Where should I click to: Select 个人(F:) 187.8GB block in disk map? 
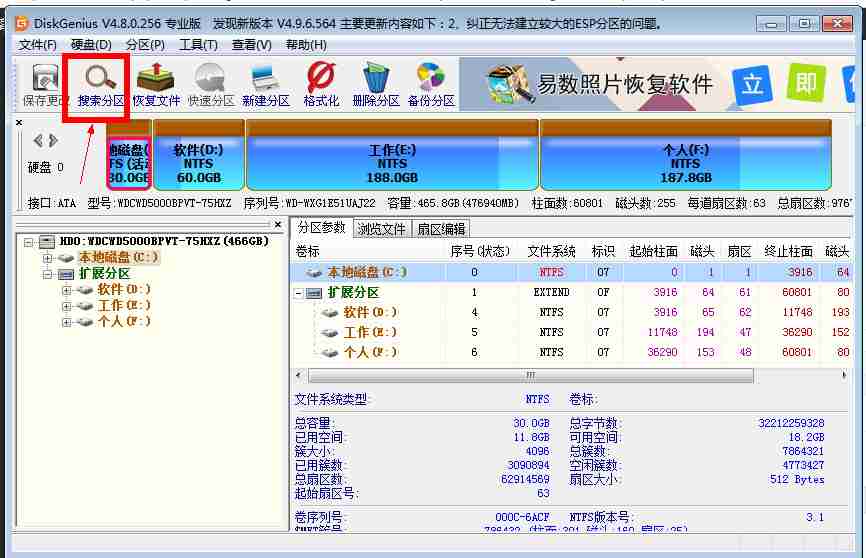685,155
